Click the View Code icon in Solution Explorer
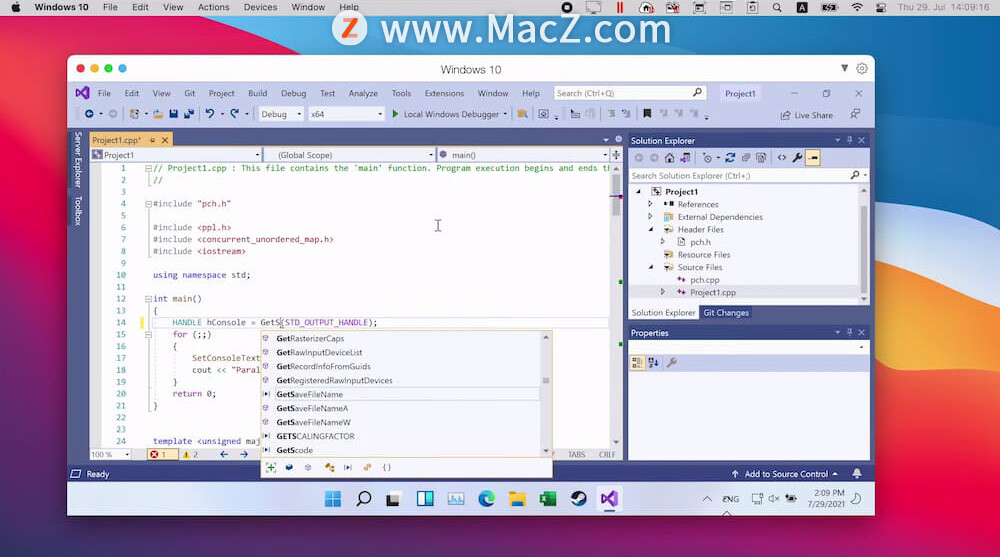 point(782,158)
